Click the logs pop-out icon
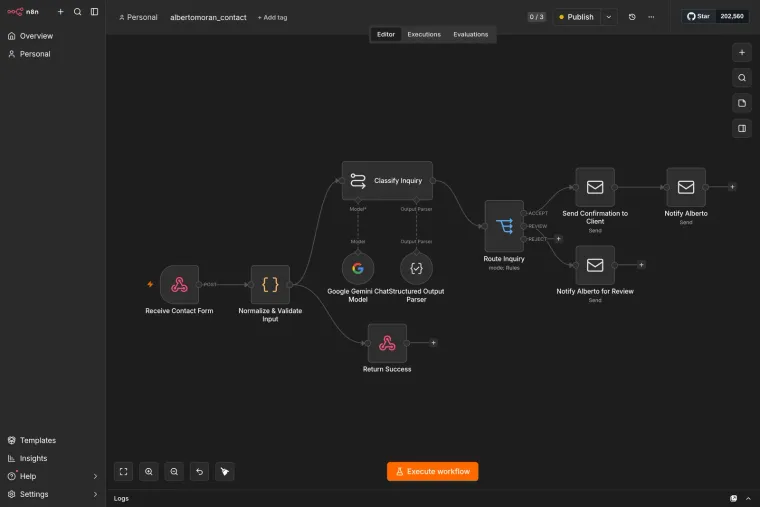Image resolution: width=760 pixels, height=507 pixels. tap(734, 499)
